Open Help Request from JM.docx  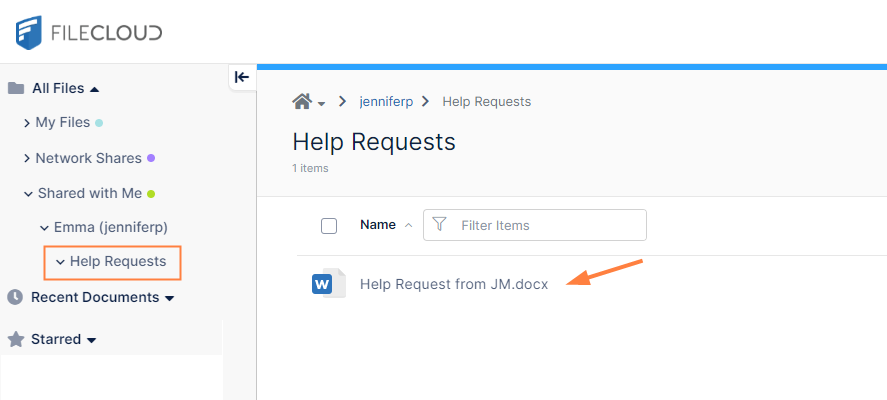point(454,284)
